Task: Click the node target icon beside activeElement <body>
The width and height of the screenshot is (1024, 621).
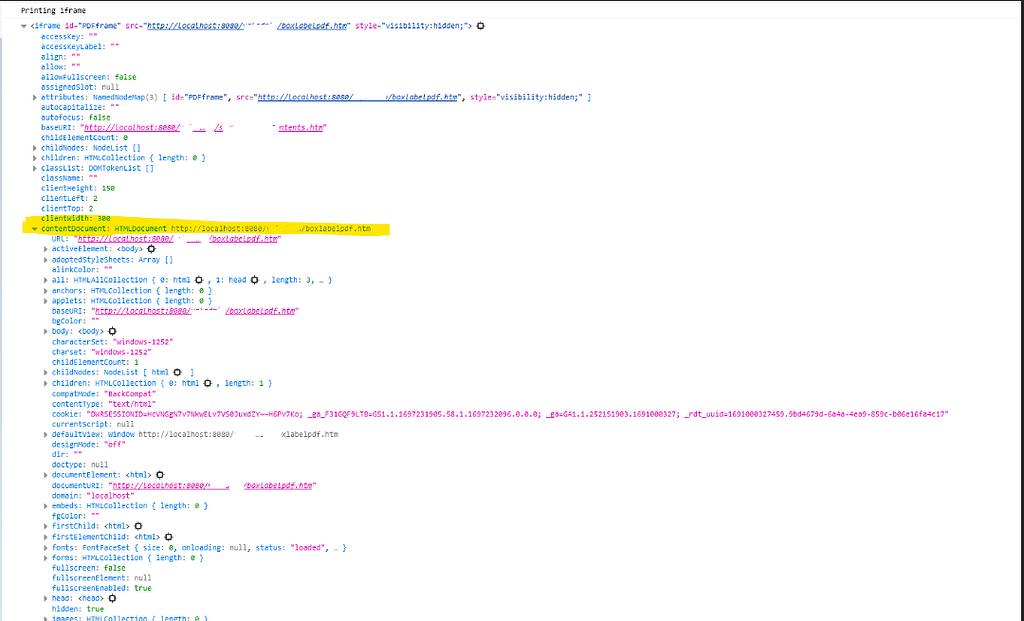Action: pos(149,250)
